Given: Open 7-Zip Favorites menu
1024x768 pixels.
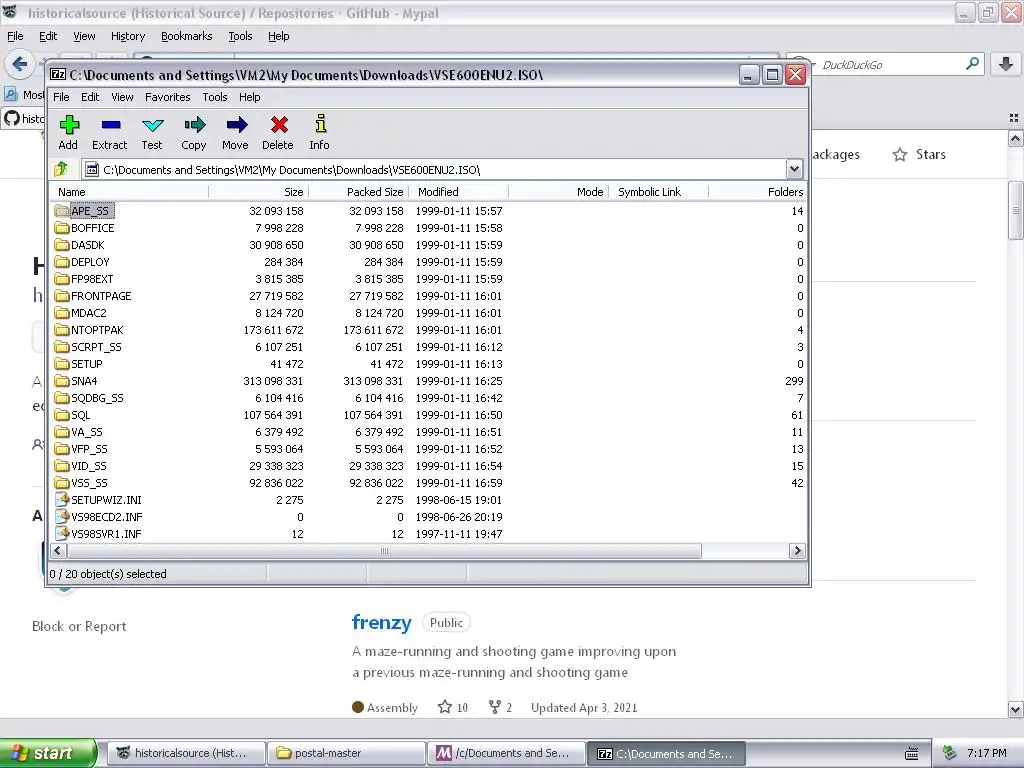Looking at the screenshot, I should (x=168, y=97).
